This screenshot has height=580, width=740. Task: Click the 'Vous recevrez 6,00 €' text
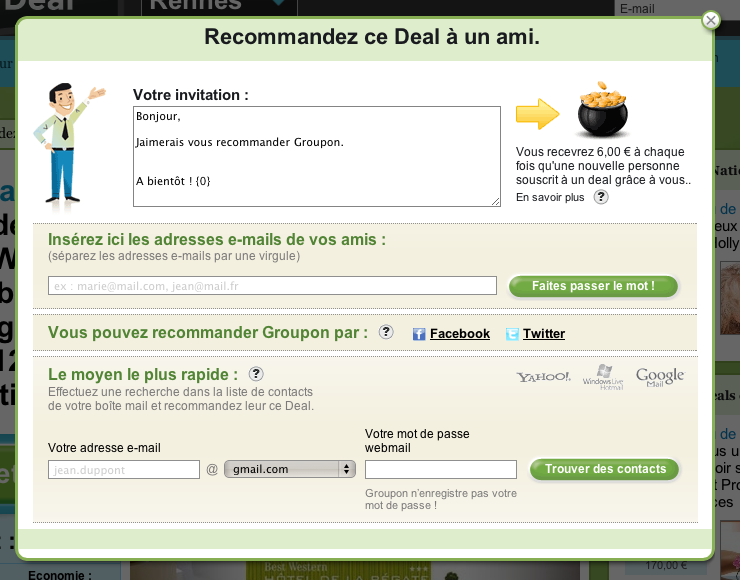(x=603, y=166)
